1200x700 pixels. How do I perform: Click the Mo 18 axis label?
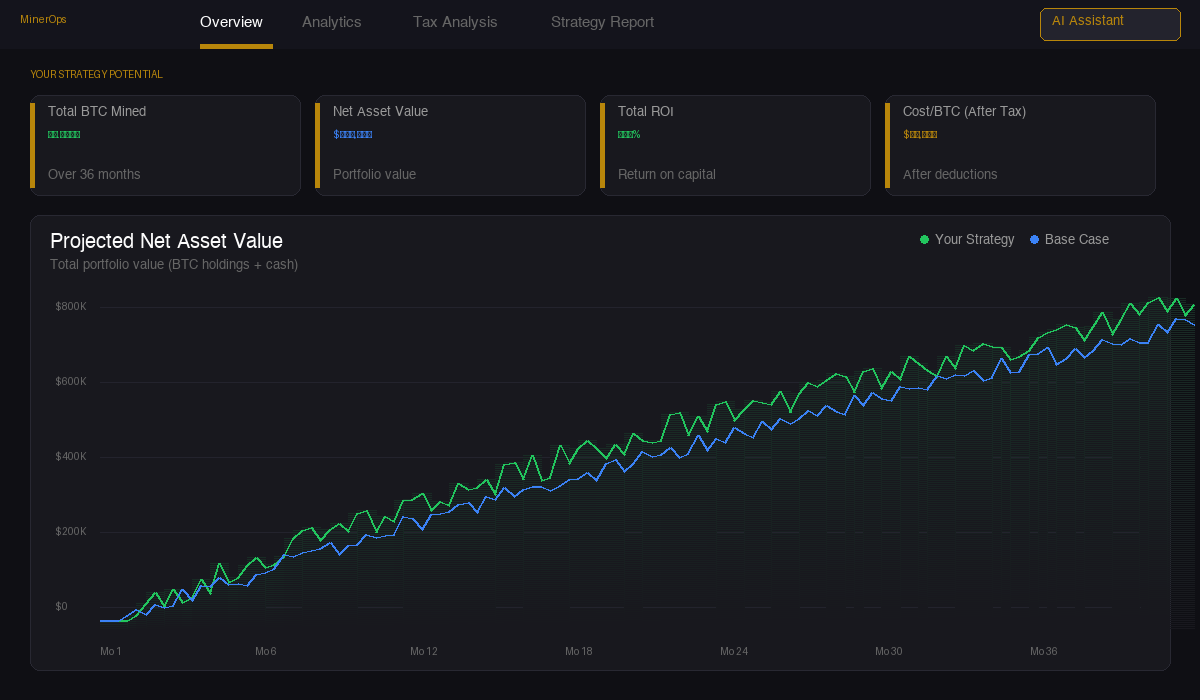(579, 651)
